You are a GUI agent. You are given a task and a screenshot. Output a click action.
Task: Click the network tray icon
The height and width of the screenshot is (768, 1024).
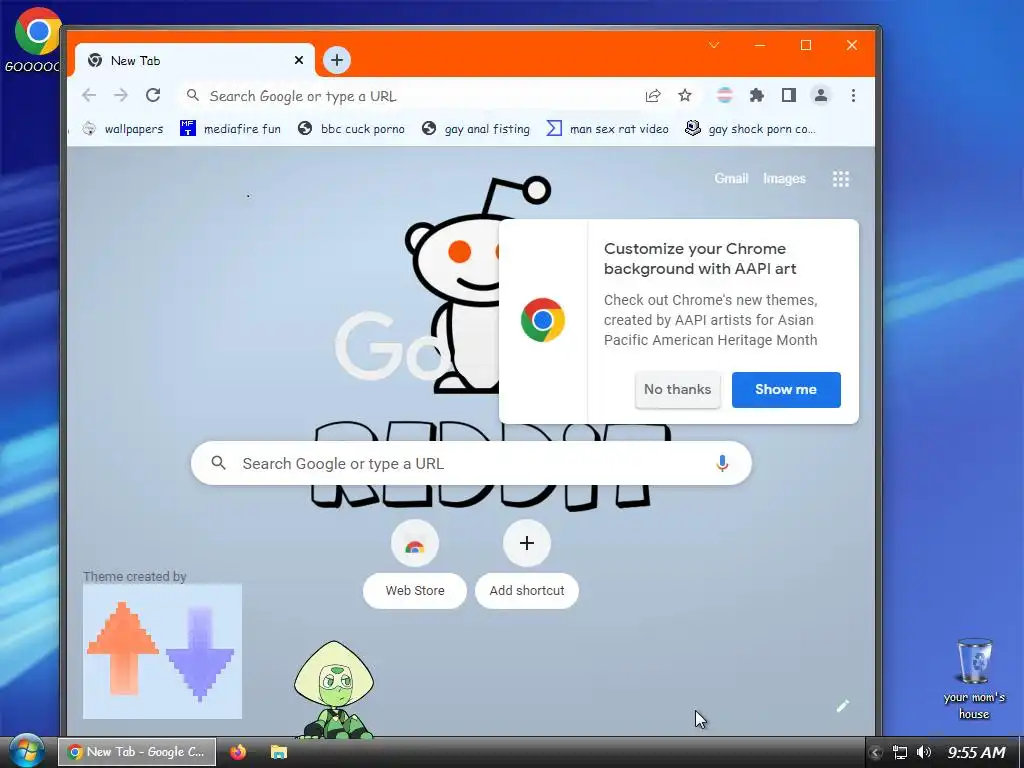click(x=900, y=752)
